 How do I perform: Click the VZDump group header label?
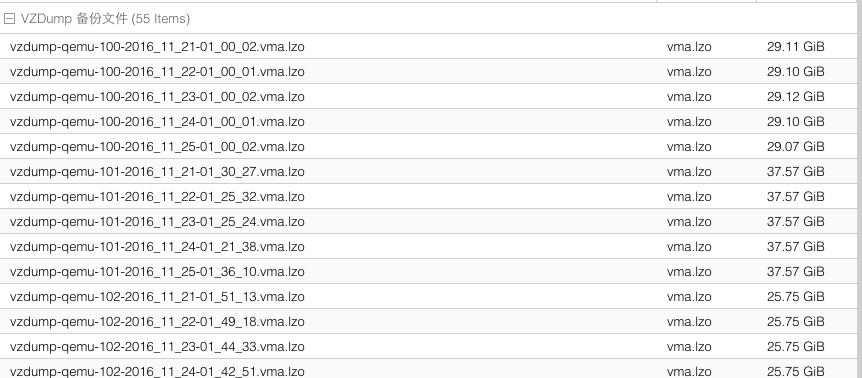105,19
